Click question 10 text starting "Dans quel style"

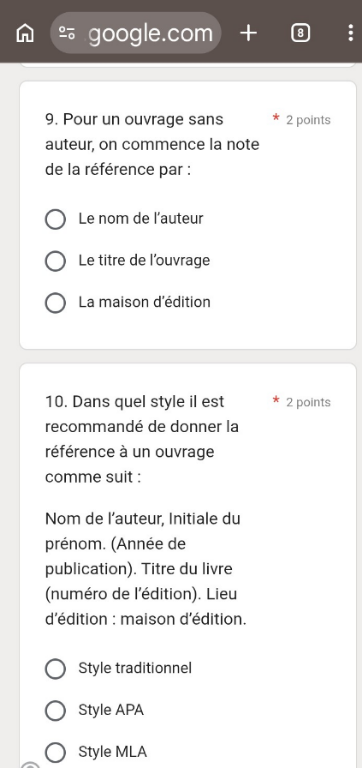142,439
